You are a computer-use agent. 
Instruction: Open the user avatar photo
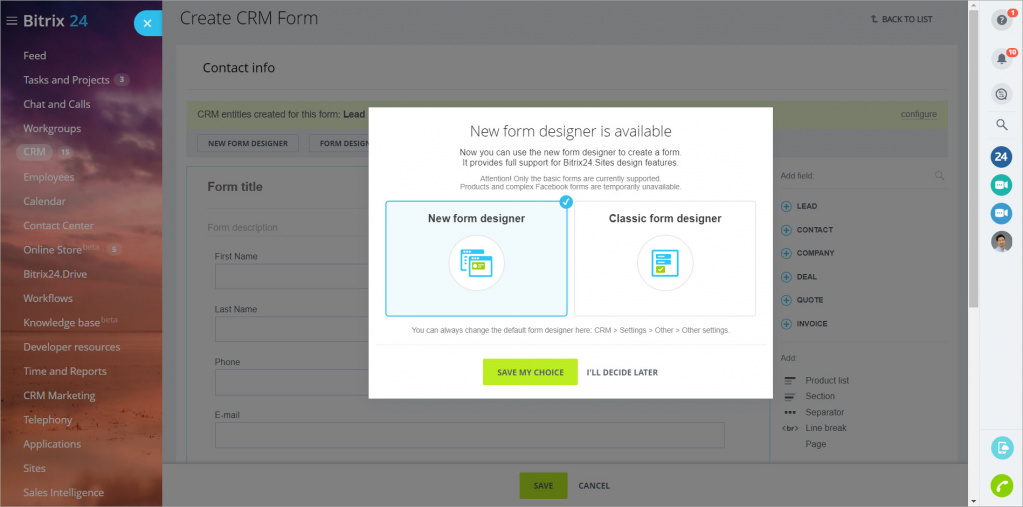click(1001, 241)
